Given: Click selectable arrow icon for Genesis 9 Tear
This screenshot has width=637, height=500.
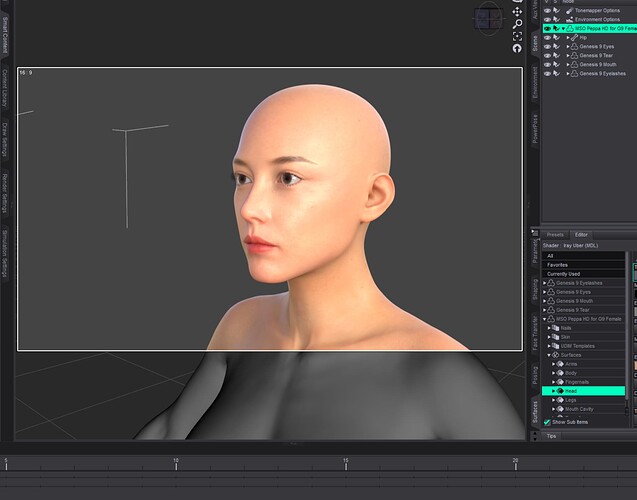Looking at the screenshot, I should point(557,55).
